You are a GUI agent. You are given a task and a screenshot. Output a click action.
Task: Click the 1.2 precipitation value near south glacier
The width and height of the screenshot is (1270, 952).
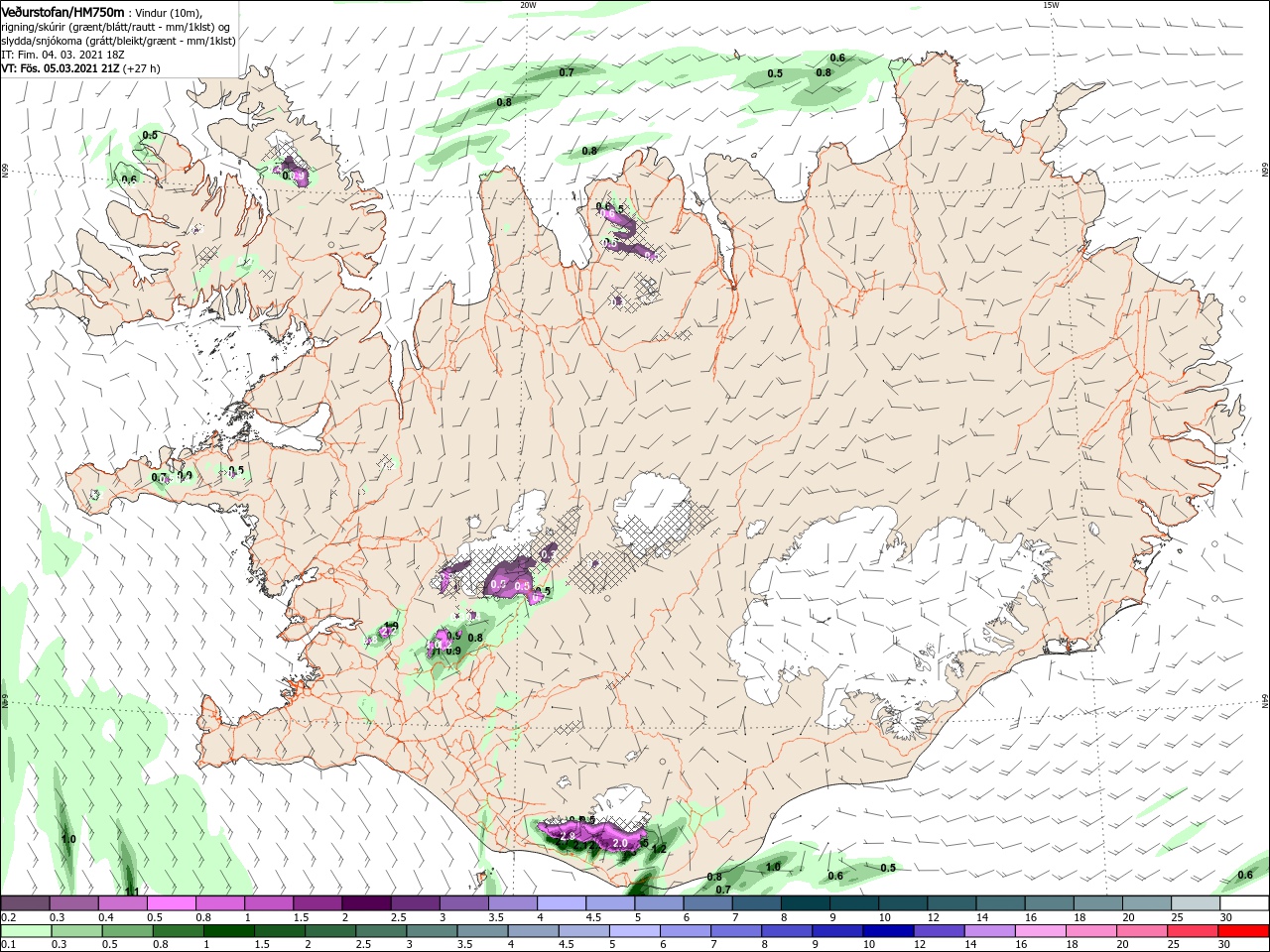[658, 849]
